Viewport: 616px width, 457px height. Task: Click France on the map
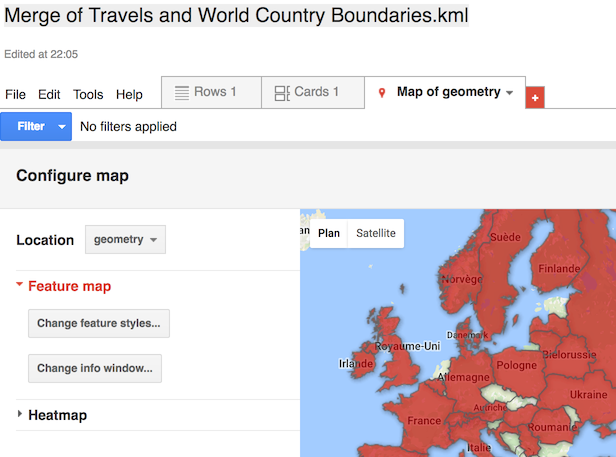[x=424, y=420]
